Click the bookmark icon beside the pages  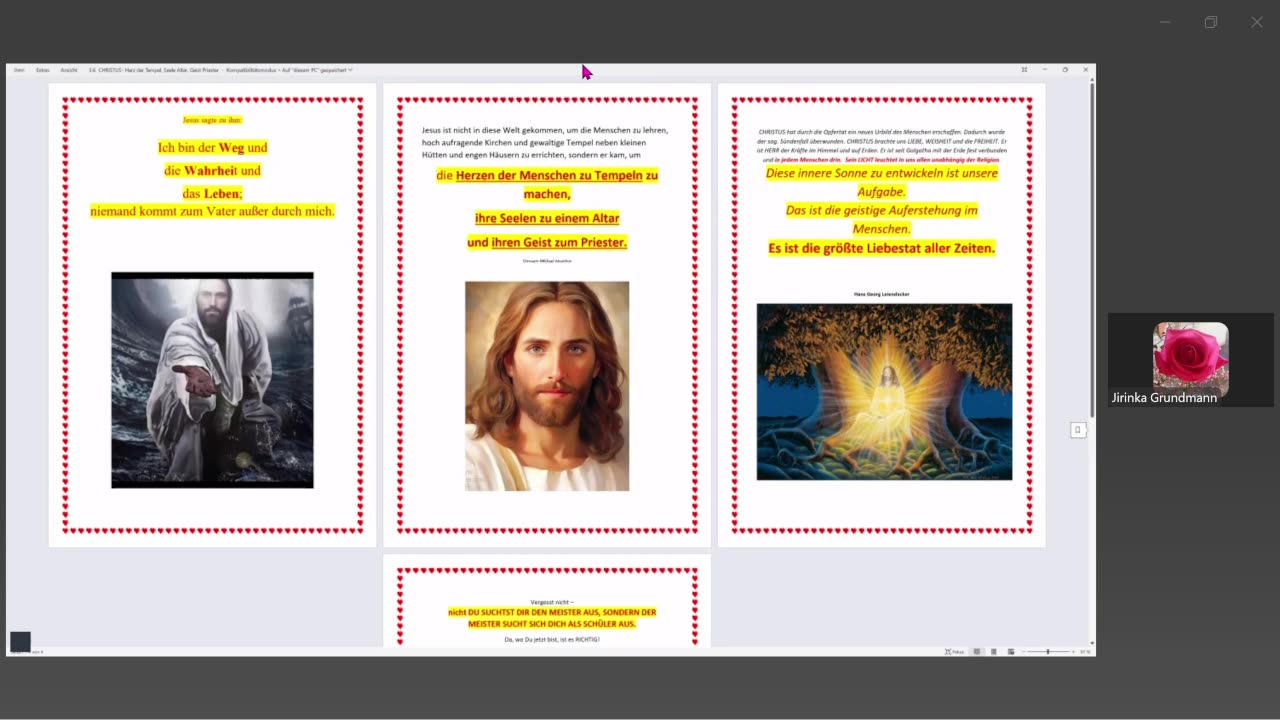pos(1078,430)
